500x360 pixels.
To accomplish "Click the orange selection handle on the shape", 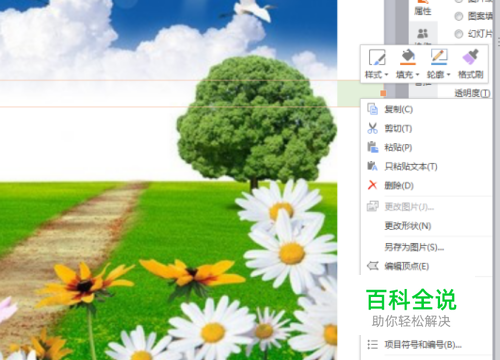I will point(383,93).
